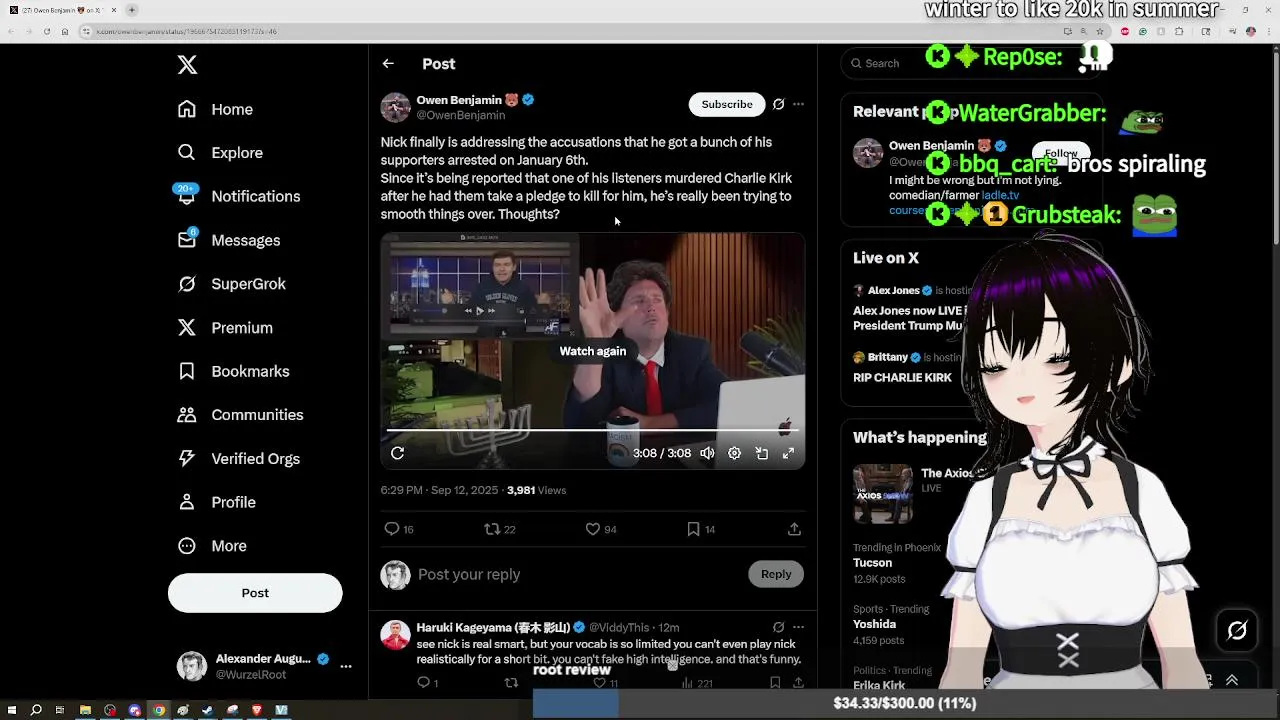
Task: Open the More menu in sidebar
Action: [x=212, y=546]
